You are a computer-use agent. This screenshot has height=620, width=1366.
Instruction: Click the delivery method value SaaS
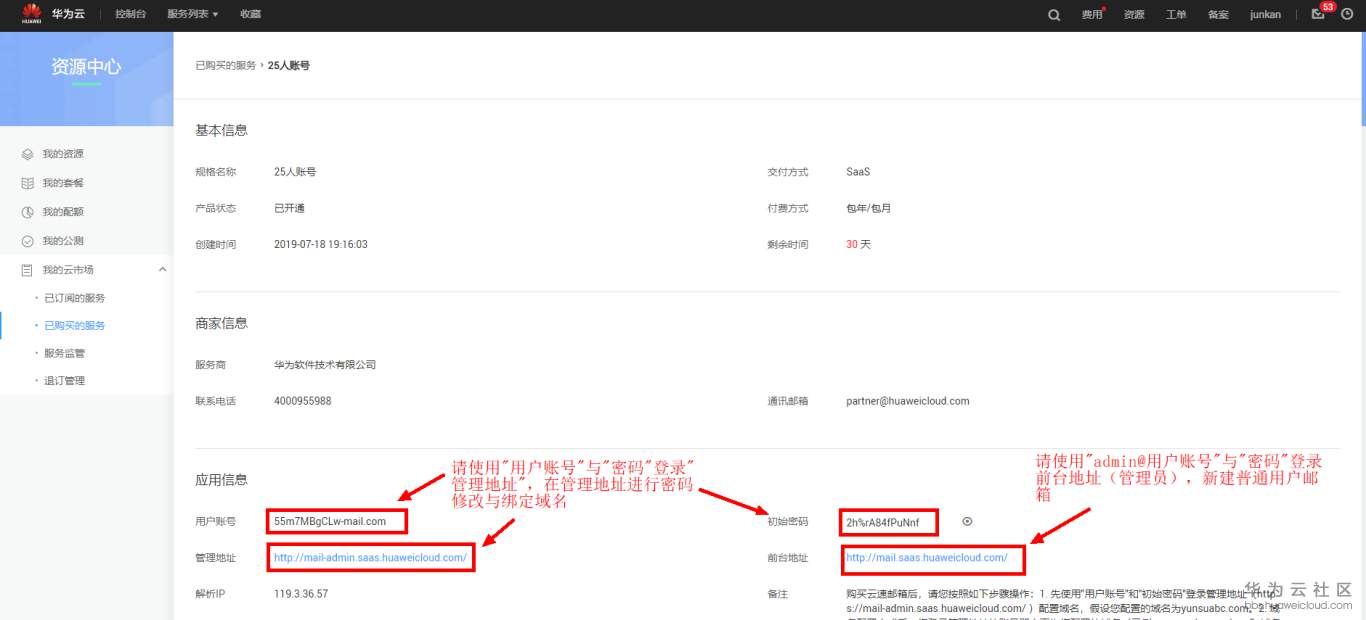(858, 172)
